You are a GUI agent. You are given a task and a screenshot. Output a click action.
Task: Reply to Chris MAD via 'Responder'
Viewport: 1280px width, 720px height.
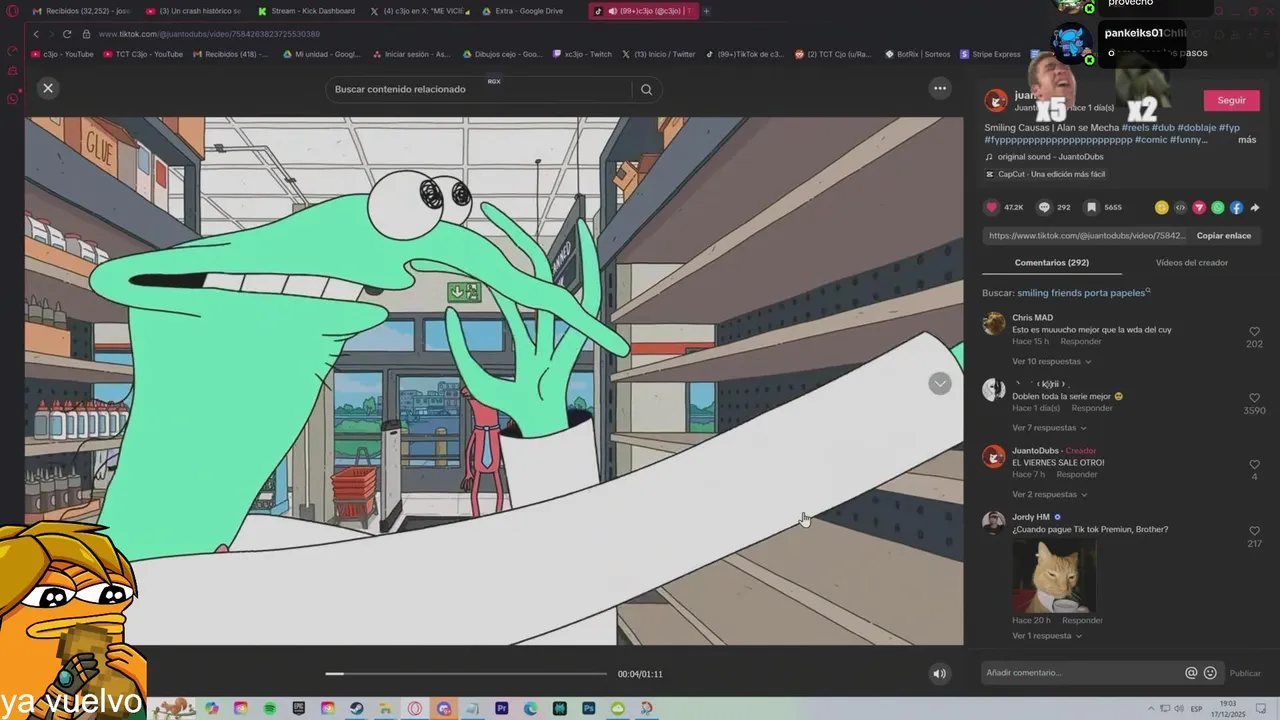tap(1081, 342)
